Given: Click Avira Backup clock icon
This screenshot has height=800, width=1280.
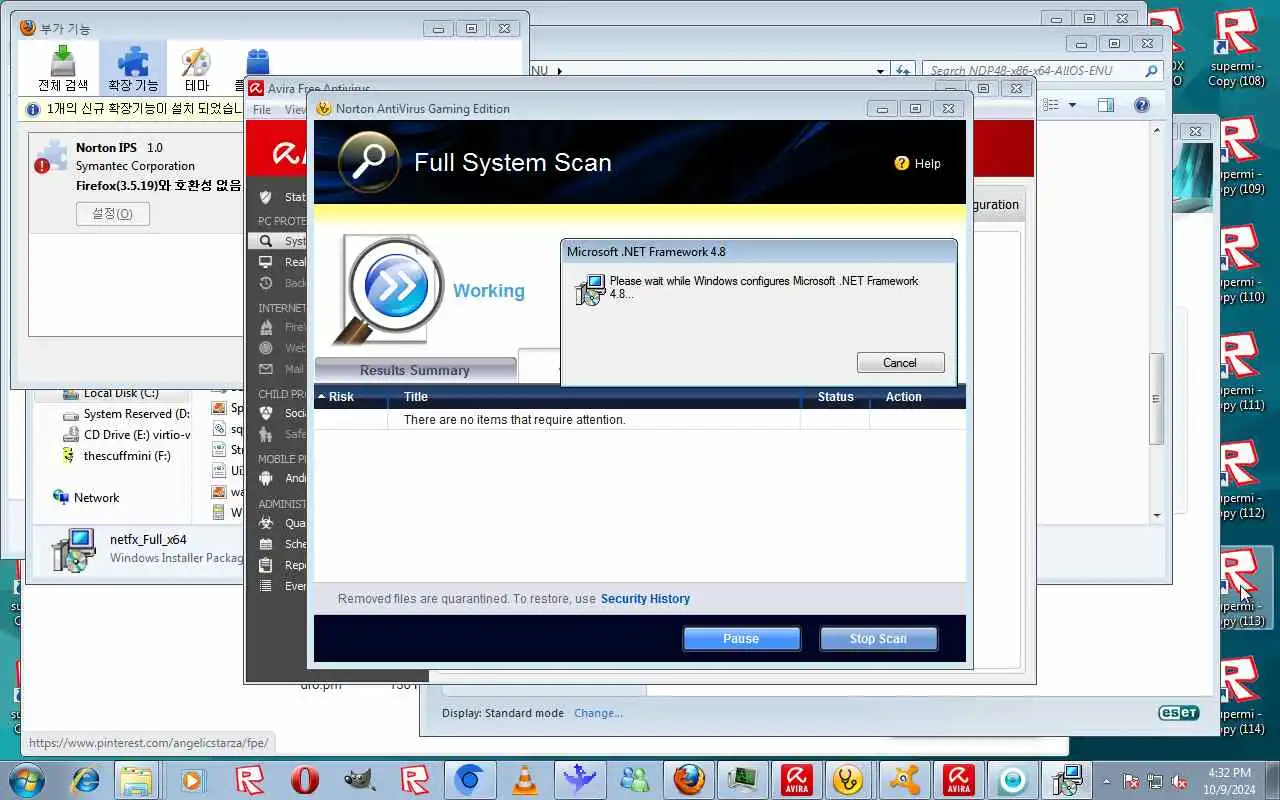Looking at the screenshot, I should (x=266, y=284).
